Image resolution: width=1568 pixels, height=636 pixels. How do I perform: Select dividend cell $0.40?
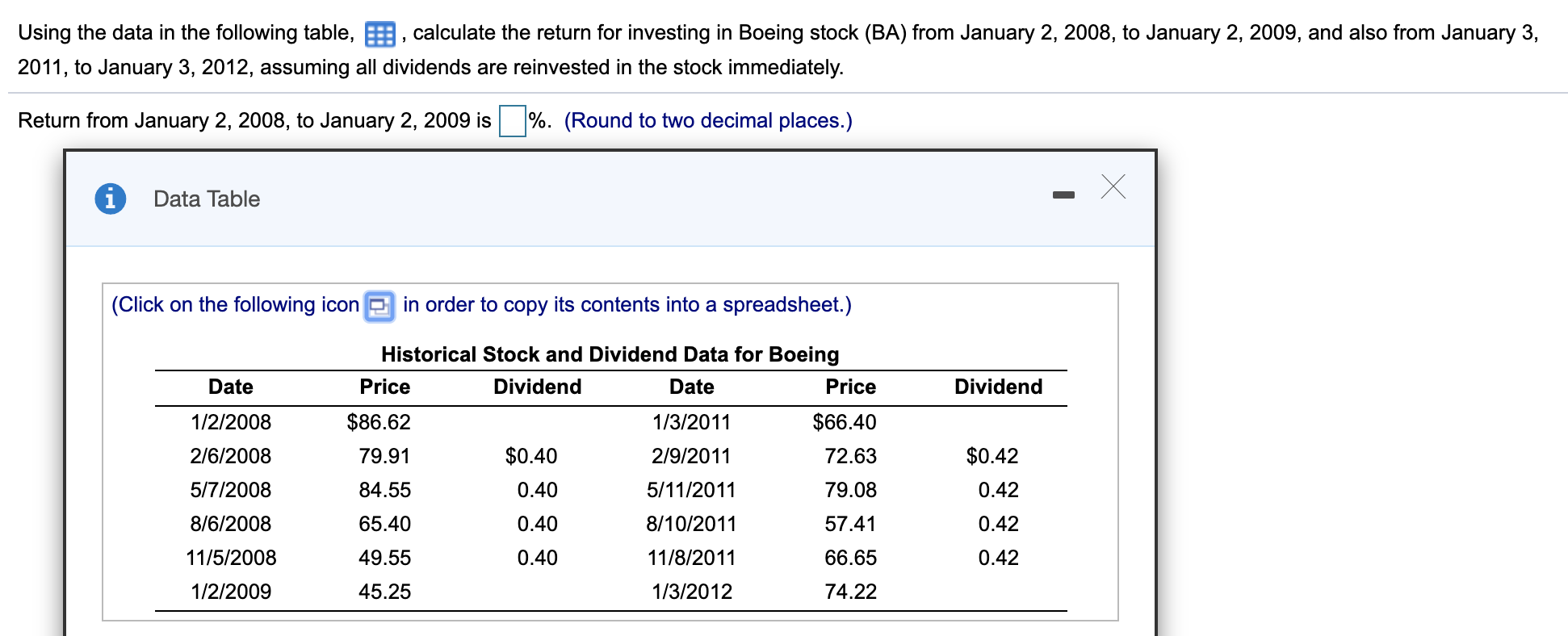tap(531, 456)
